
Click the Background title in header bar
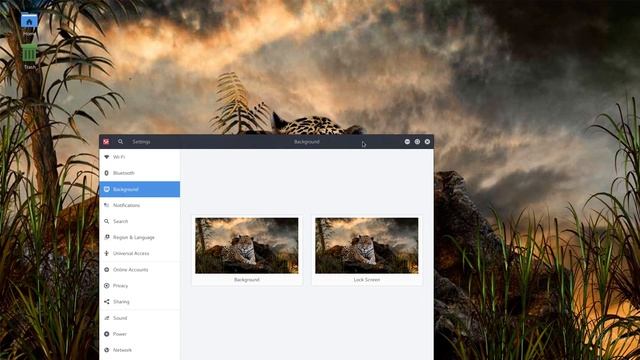click(x=307, y=142)
